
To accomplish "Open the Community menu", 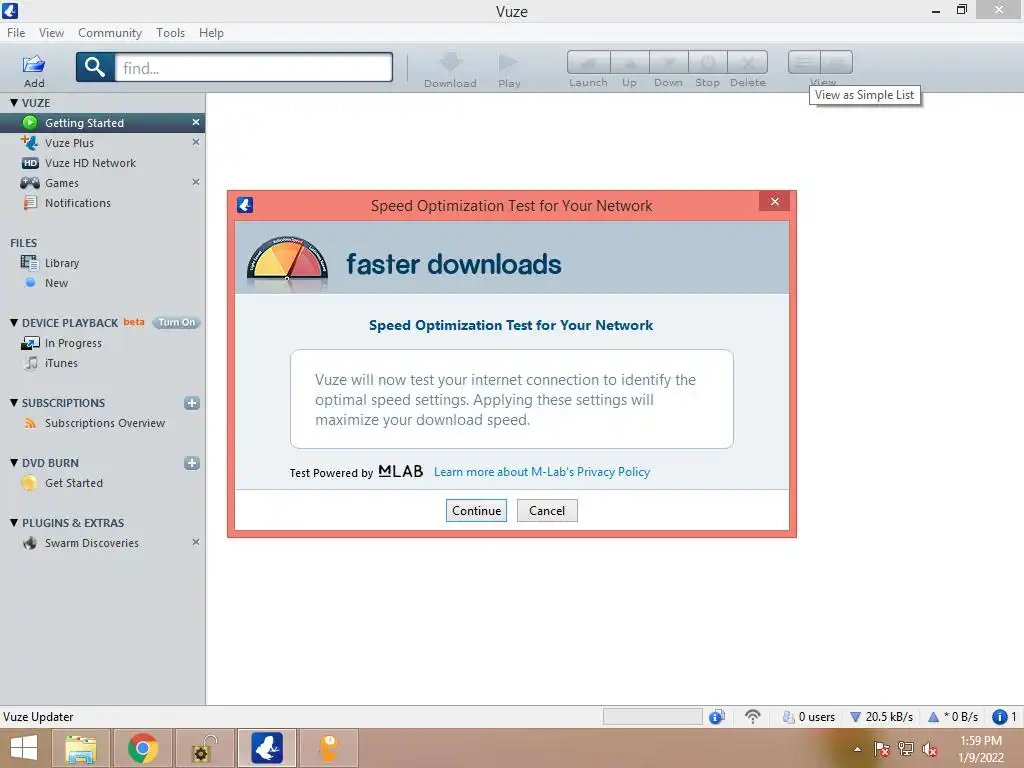I will tap(110, 33).
